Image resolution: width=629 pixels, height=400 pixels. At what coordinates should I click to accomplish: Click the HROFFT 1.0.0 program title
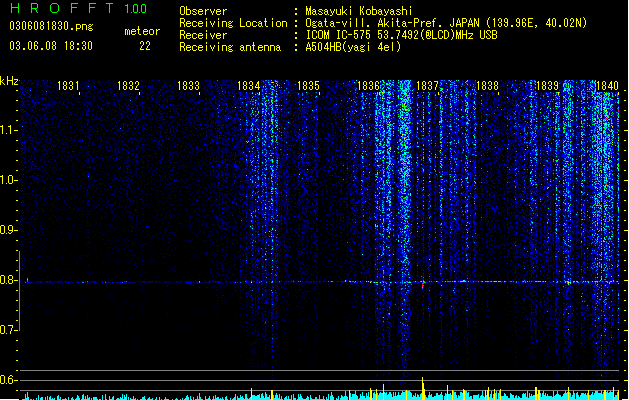(x=79, y=8)
